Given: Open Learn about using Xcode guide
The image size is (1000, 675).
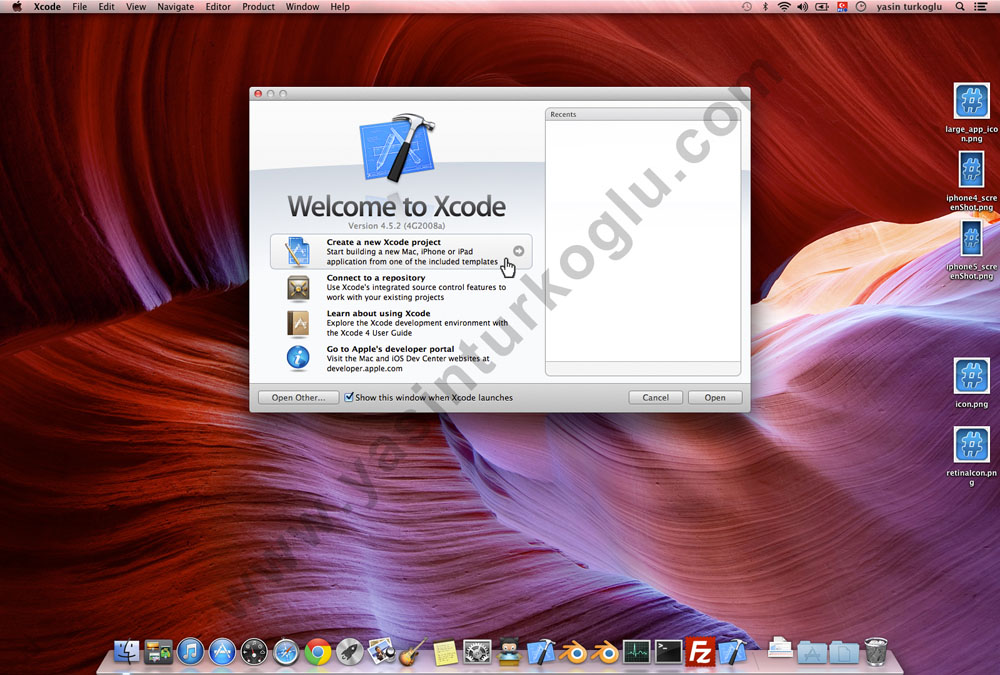Looking at the screenshot, I should click(x=401, y=323).
